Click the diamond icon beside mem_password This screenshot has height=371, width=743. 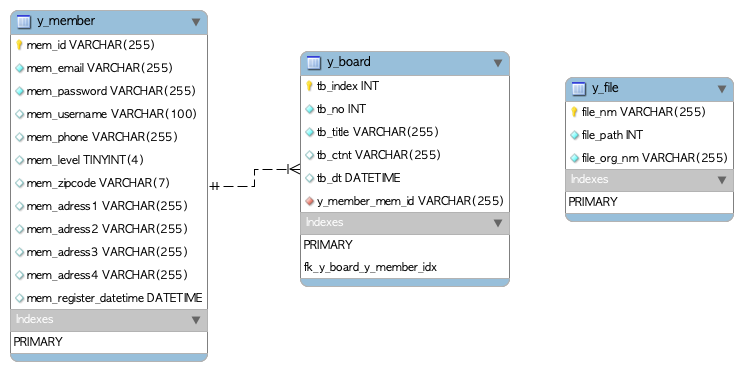[x=19, y=91]
